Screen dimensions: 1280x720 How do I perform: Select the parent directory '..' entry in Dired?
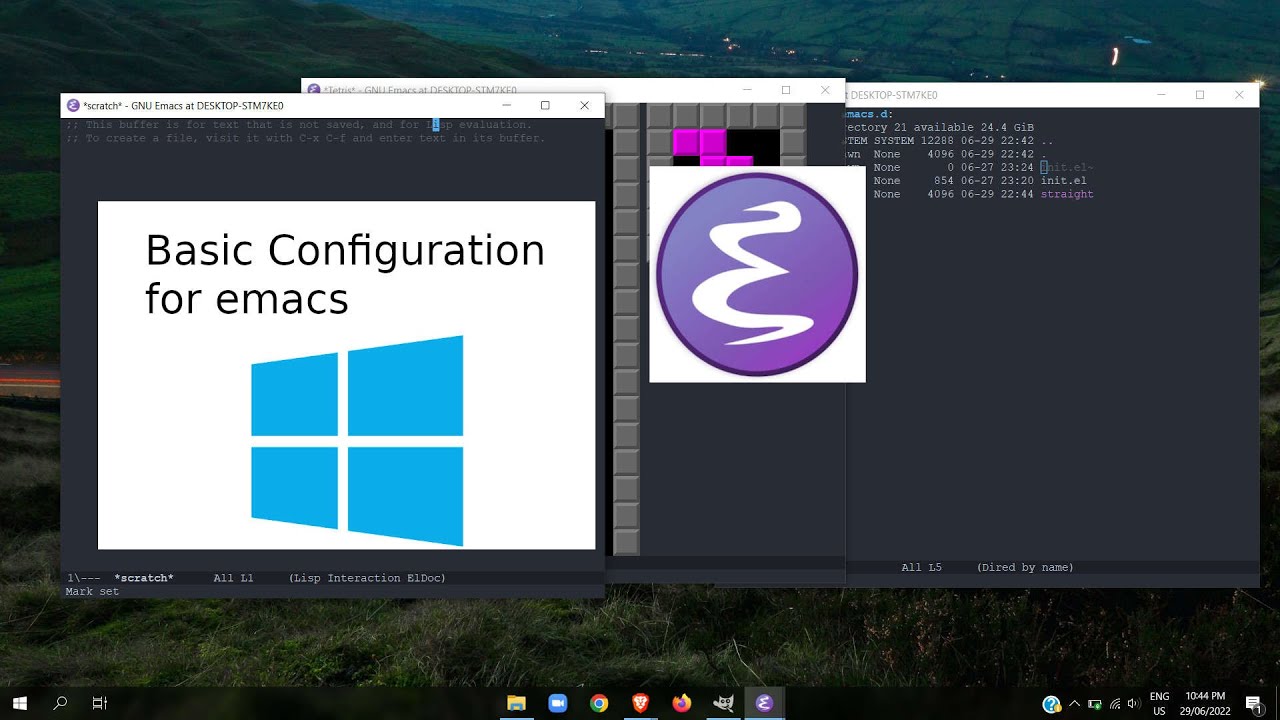tap(1046, 141)
